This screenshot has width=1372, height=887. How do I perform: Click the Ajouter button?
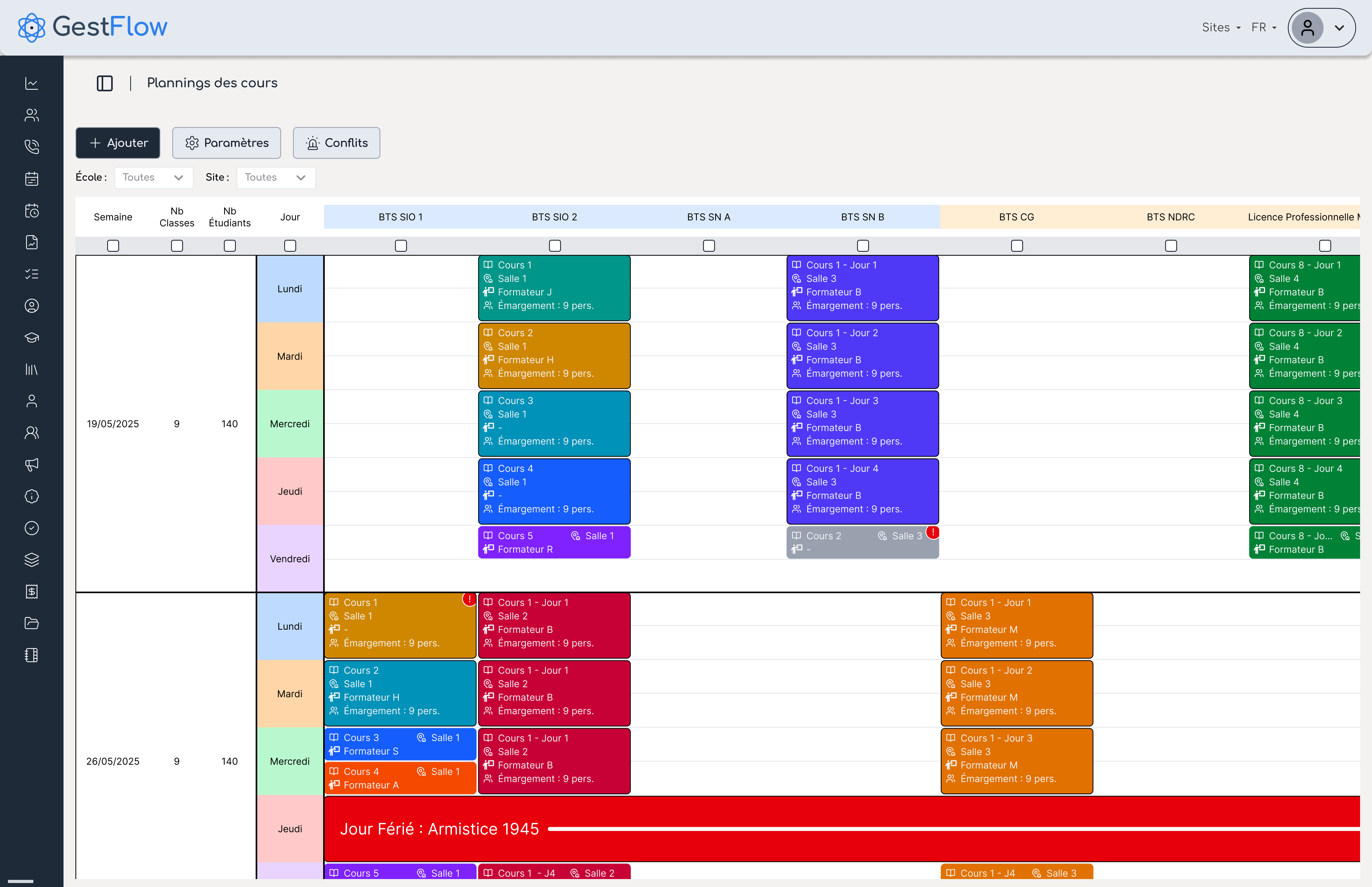(118, 143)
